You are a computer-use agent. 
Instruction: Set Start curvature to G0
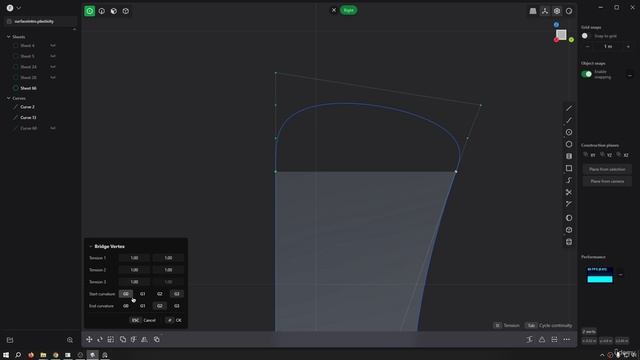point(126,294)
